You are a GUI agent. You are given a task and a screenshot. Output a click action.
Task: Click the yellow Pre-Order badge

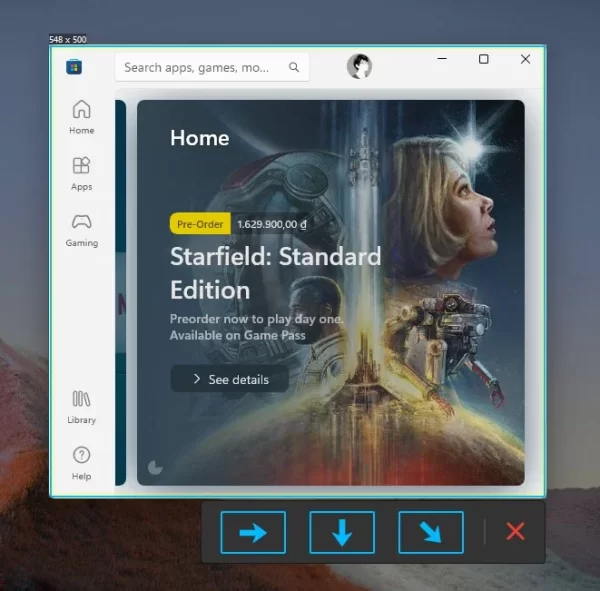point(200,224)
